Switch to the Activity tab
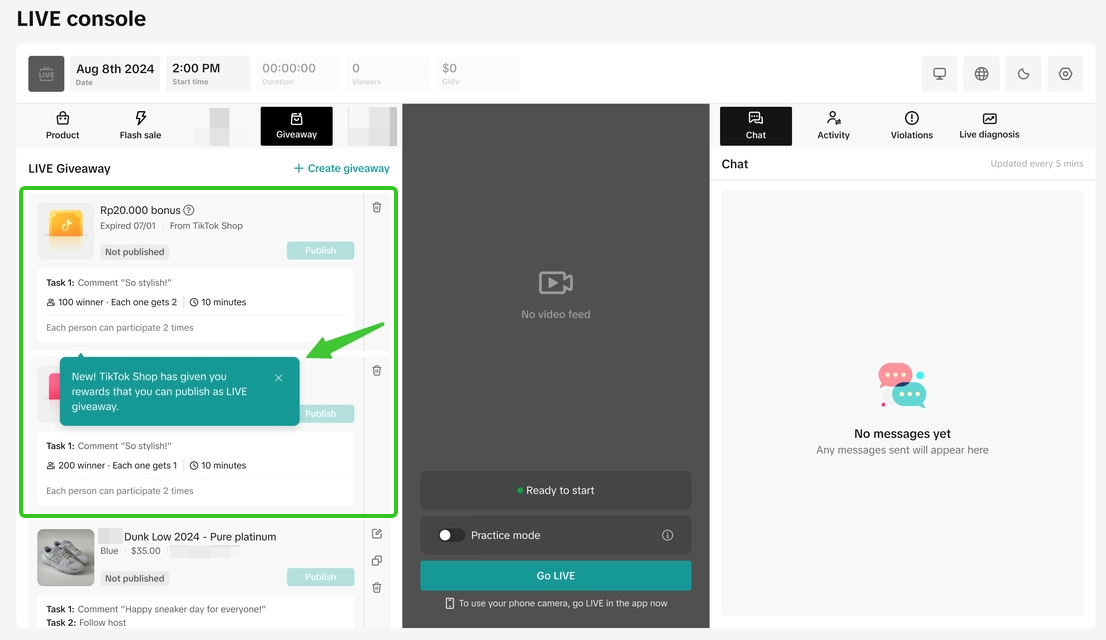Image resolution: width=1106 pixels, height=640 pixels. pos(833,126)
